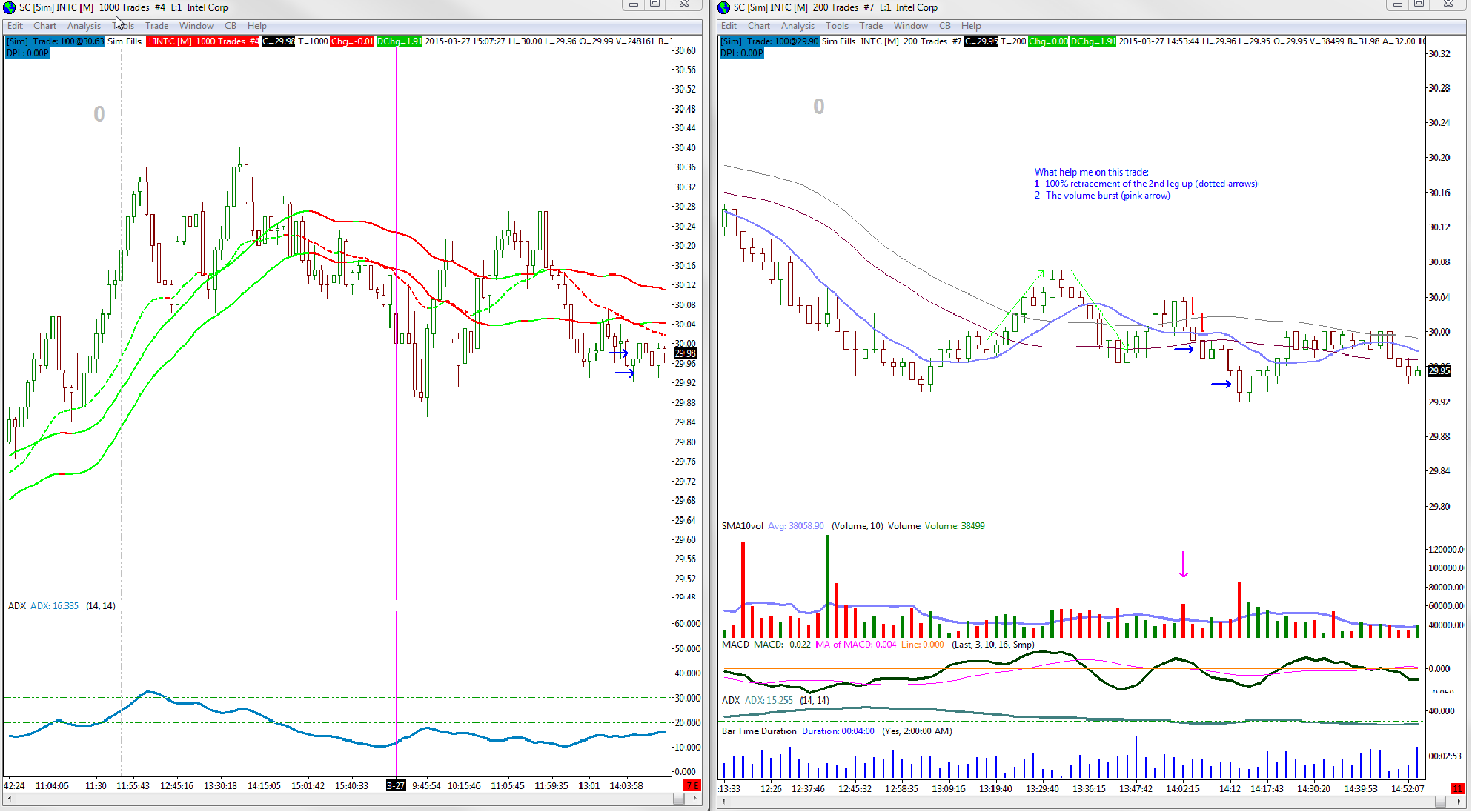Click 'Volume: 38499' value label
Screen dimensions: 1472x812
(955, 526)
